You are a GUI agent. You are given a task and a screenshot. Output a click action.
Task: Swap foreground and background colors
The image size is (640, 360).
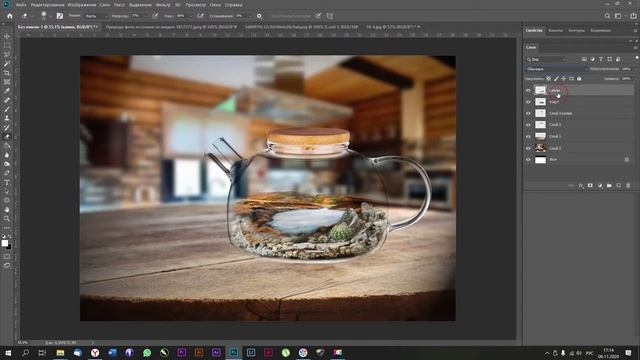(10, 237)
